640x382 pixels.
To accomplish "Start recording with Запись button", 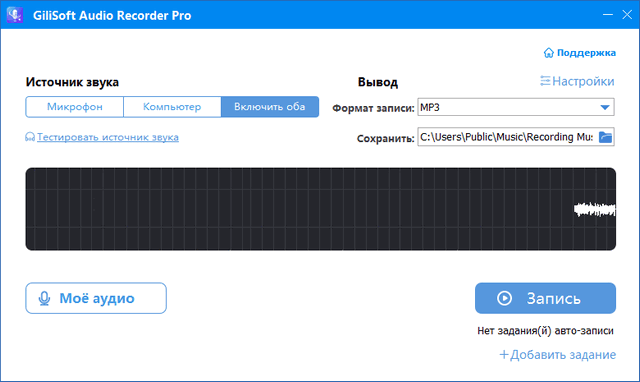I will click(x=545, y=298).
